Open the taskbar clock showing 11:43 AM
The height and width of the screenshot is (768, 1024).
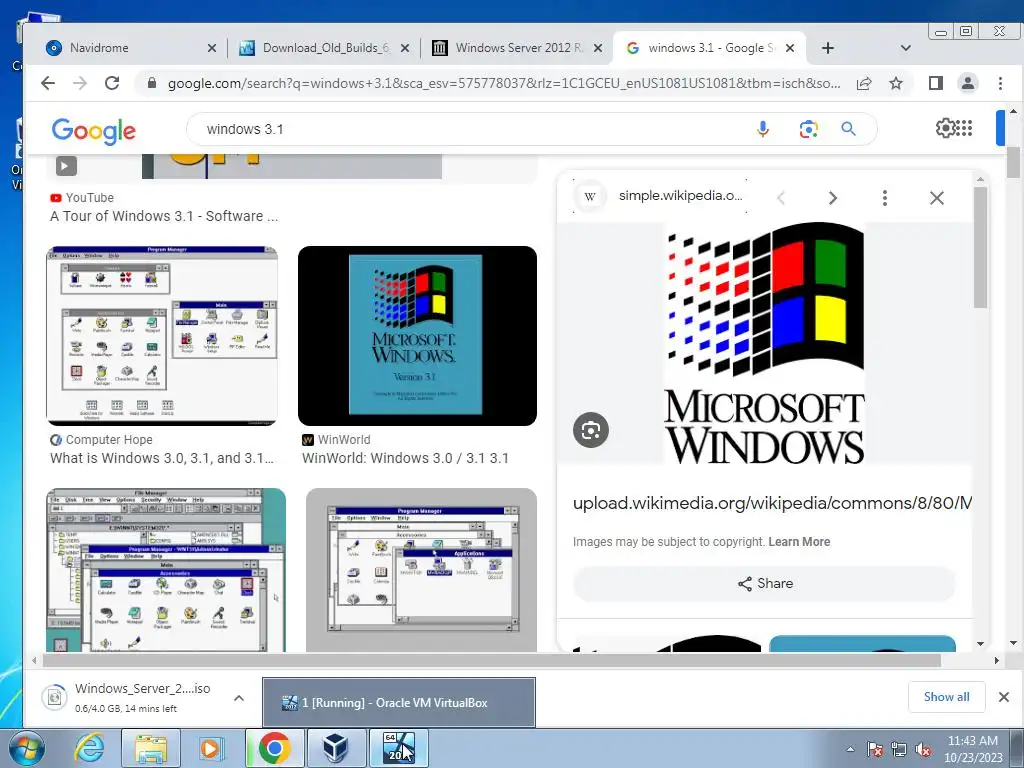tap(972, 749)
